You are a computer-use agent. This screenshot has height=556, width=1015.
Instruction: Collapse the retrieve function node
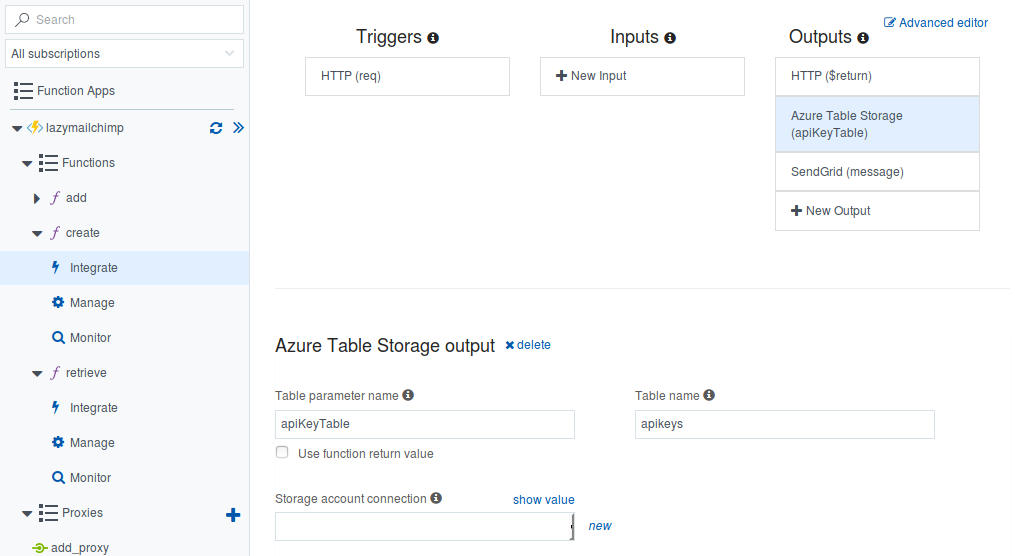click(x=38, y=373)
